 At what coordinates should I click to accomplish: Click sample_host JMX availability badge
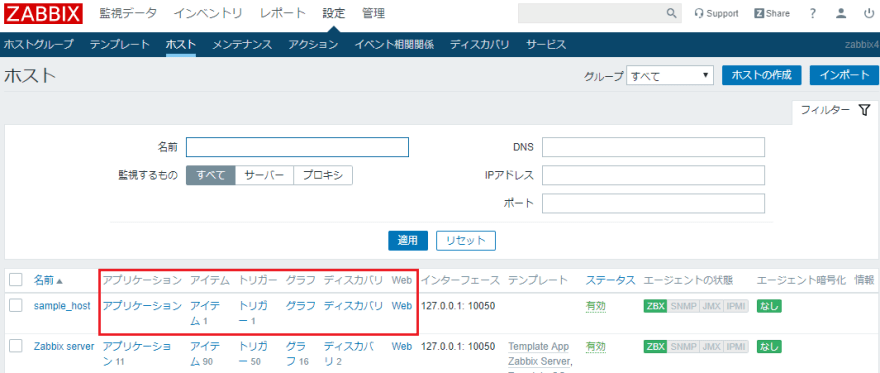711,306
